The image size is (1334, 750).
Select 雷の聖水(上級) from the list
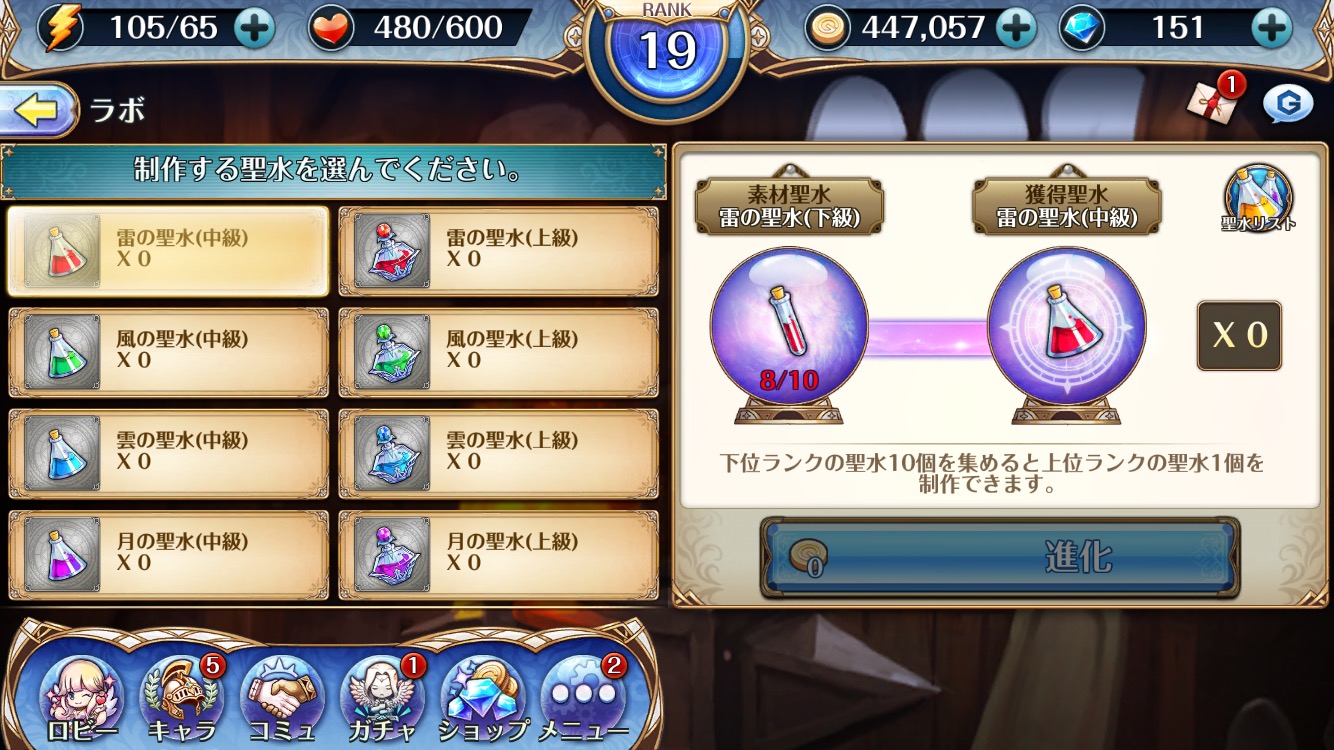(499, 251)
